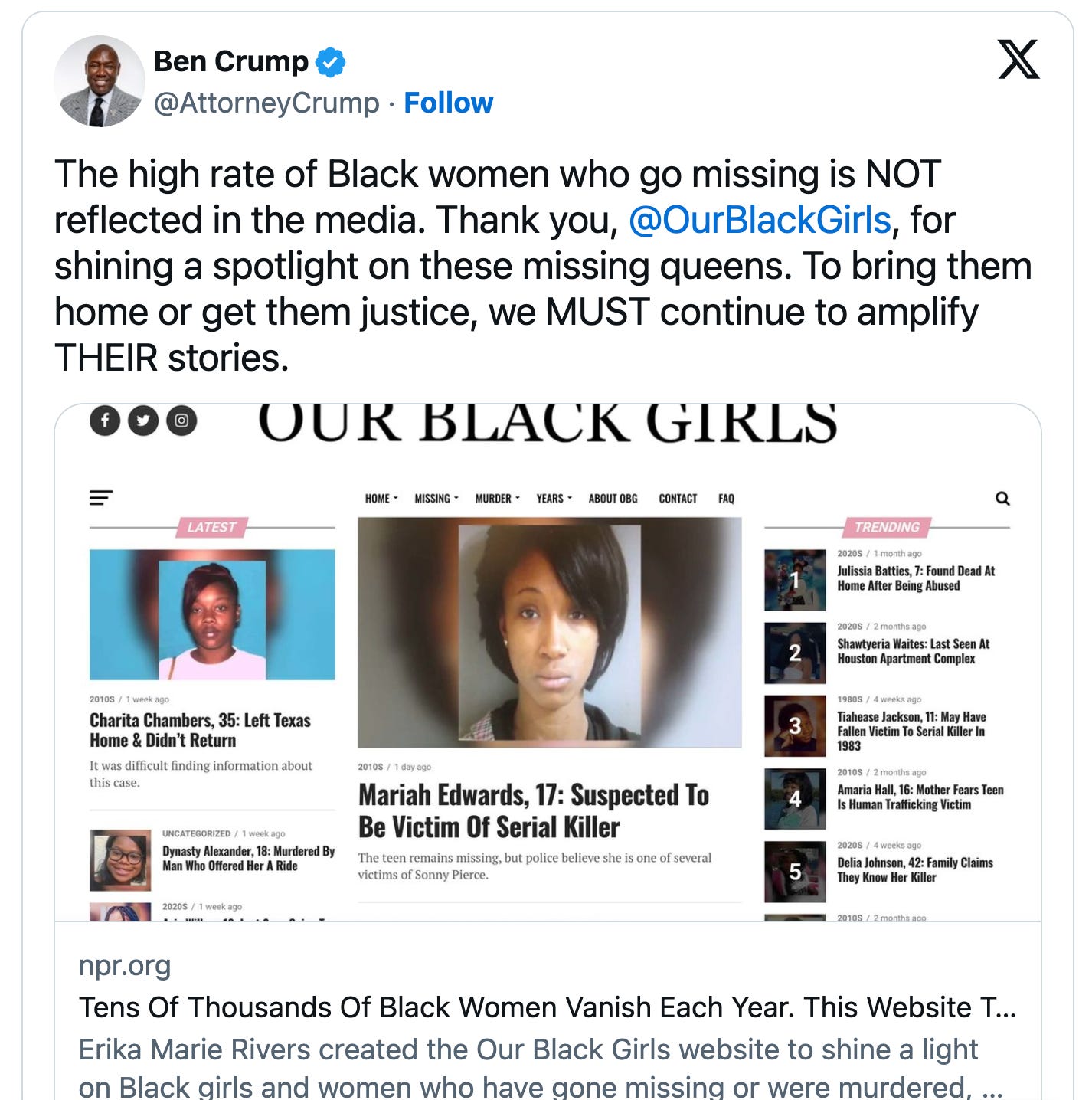The image size is (1092, 1100).
Task: Open the @OurBlackGirls mention link
Action: coord(760,220)
